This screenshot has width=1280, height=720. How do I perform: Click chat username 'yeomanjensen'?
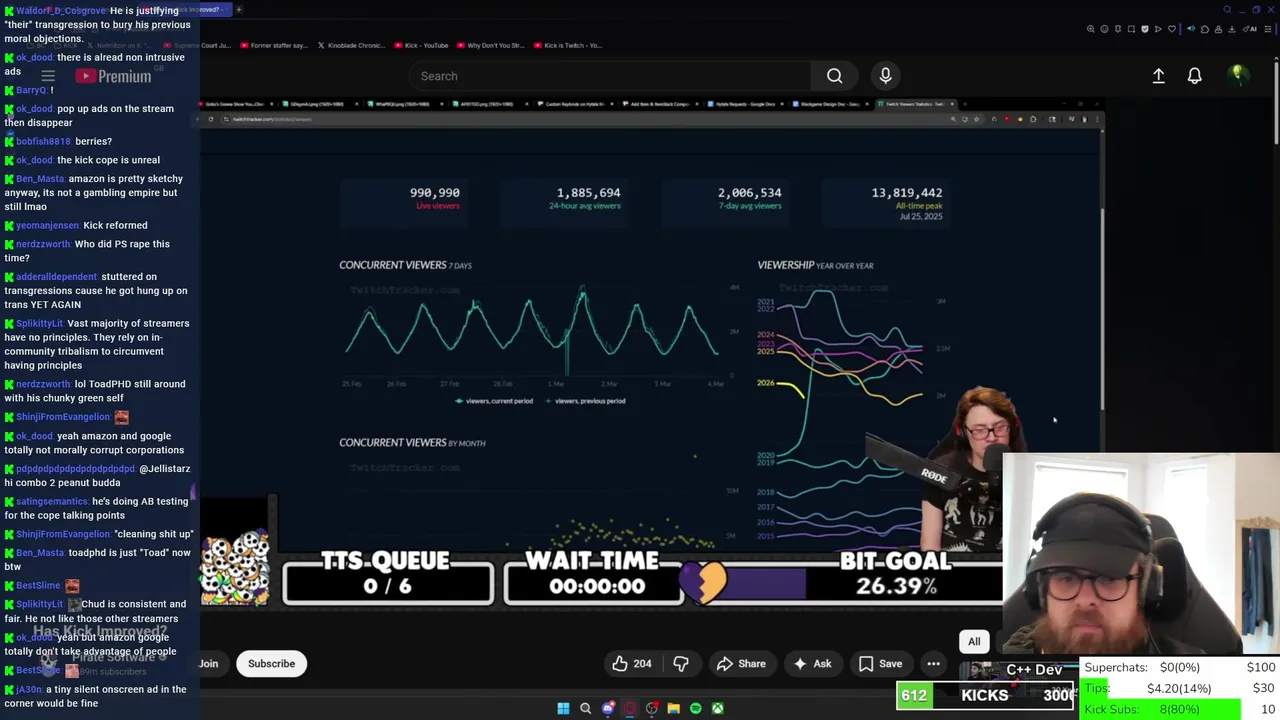pyautogui.click(x=47, y=225)
